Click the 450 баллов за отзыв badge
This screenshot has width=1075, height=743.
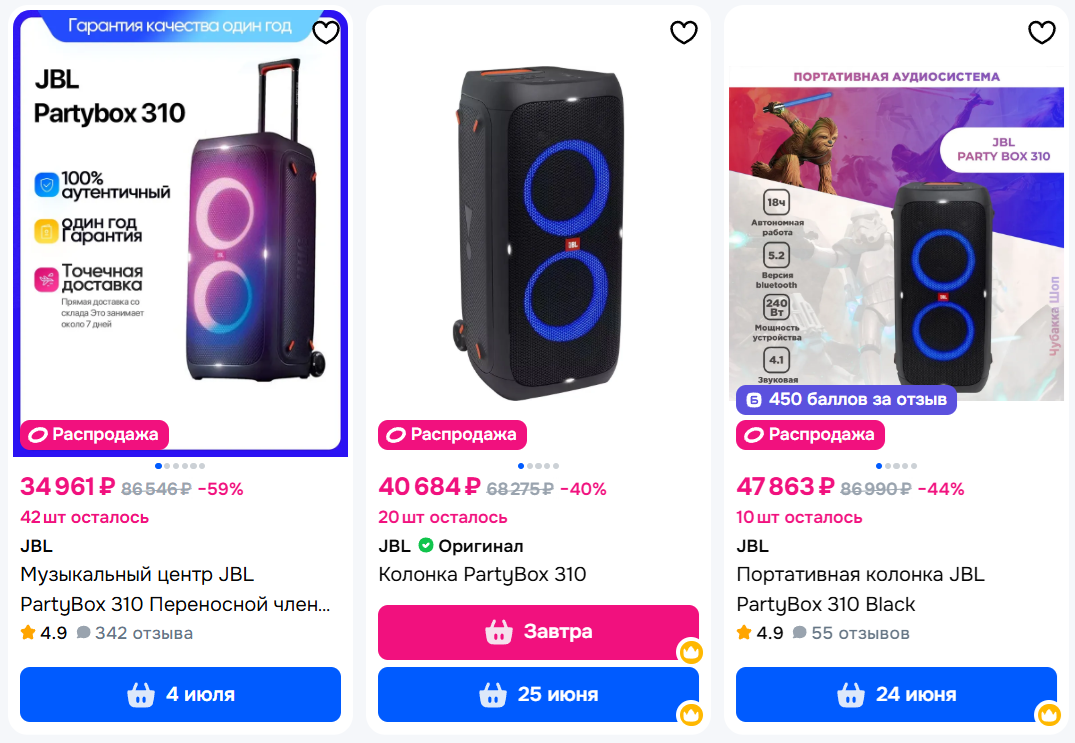(846, 400)
